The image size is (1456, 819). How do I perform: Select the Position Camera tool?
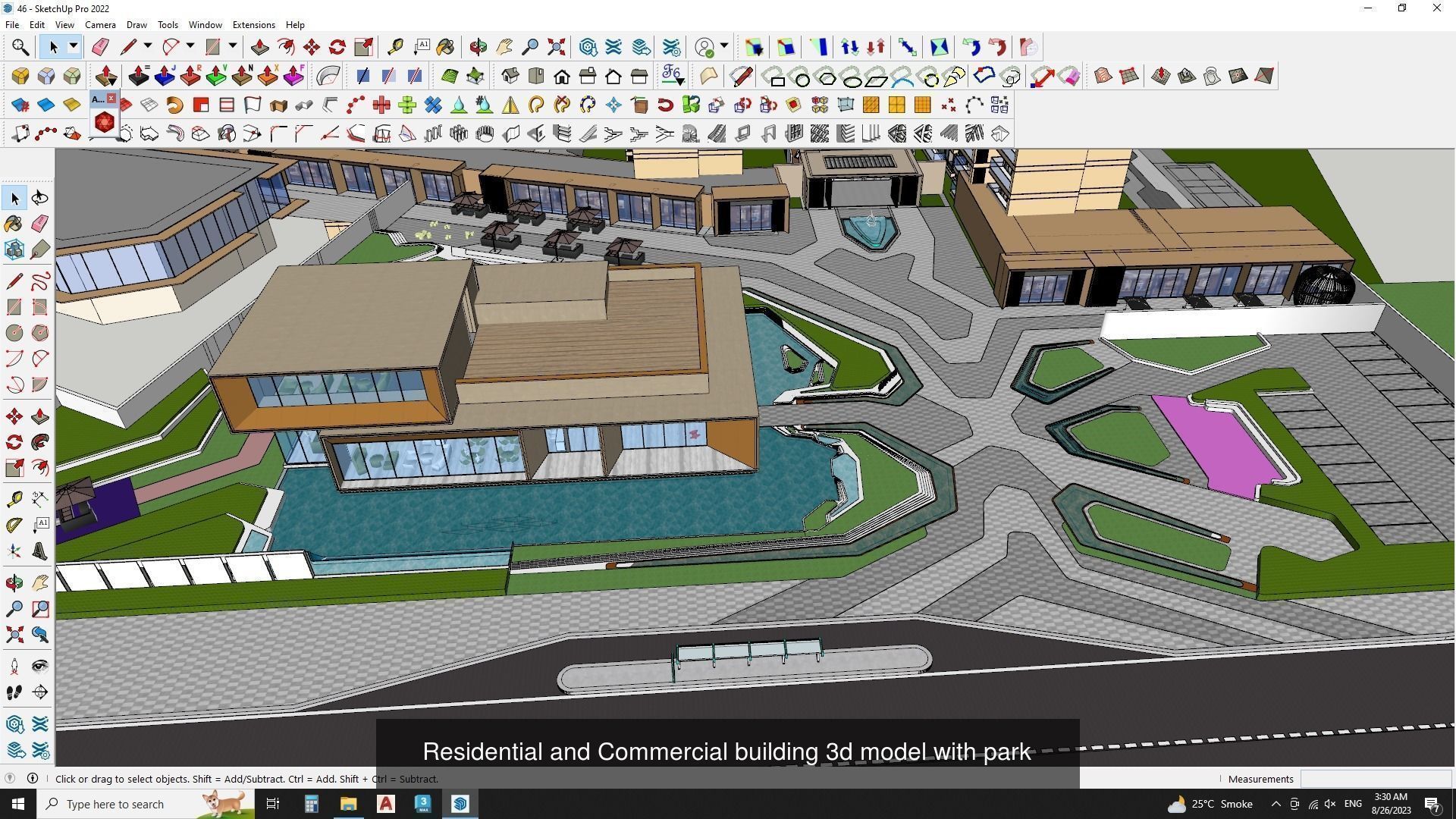(x=14, y=667)
